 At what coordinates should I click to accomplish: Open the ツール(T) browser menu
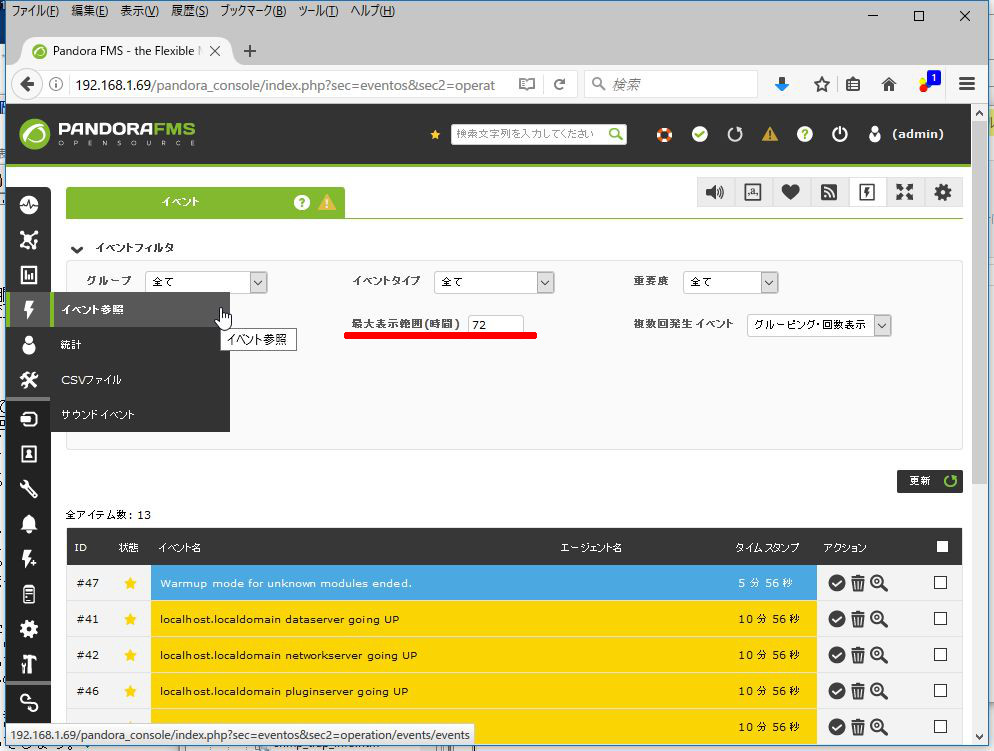pyautogui.click(x=318, y=11)
